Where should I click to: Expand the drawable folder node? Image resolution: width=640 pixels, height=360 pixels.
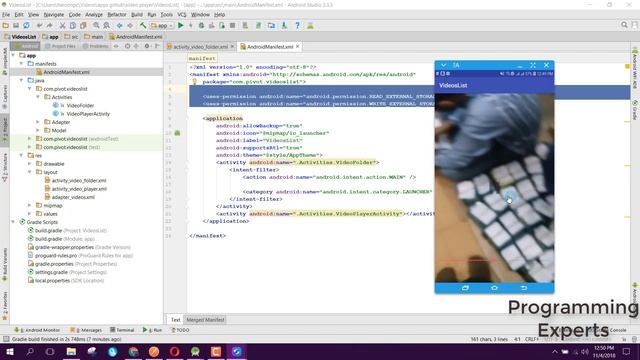pyautogui.click(x=29, y=164)
